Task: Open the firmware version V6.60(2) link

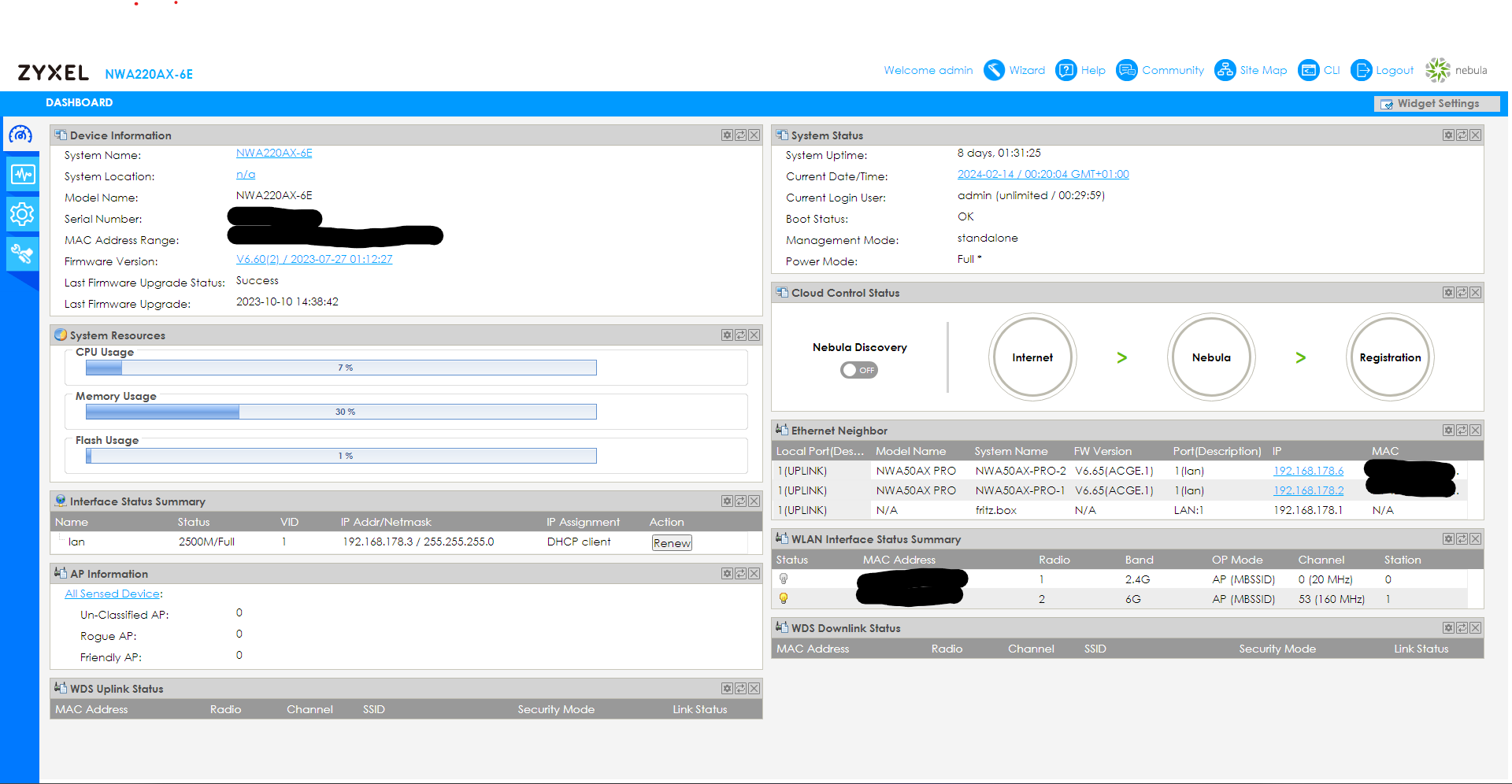Action: click(314, 260)
